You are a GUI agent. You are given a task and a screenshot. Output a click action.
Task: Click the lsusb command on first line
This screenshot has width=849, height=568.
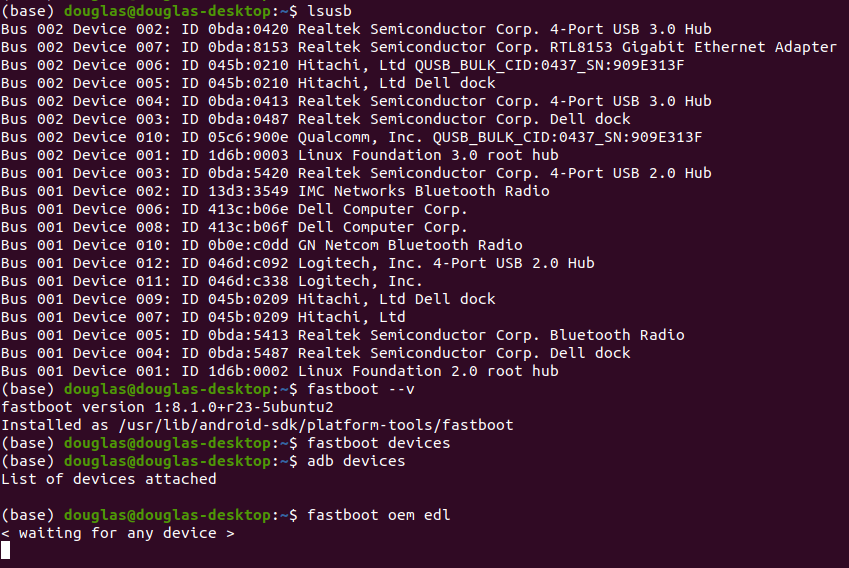[x=330, y=11]
